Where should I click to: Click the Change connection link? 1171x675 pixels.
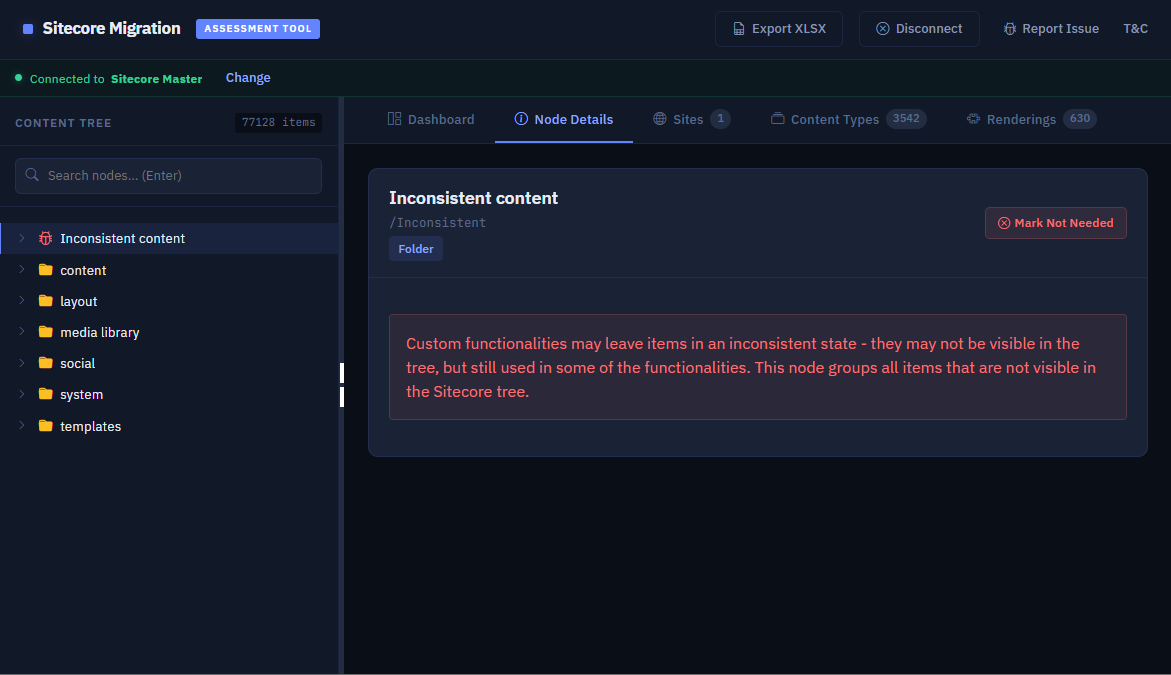248,78
